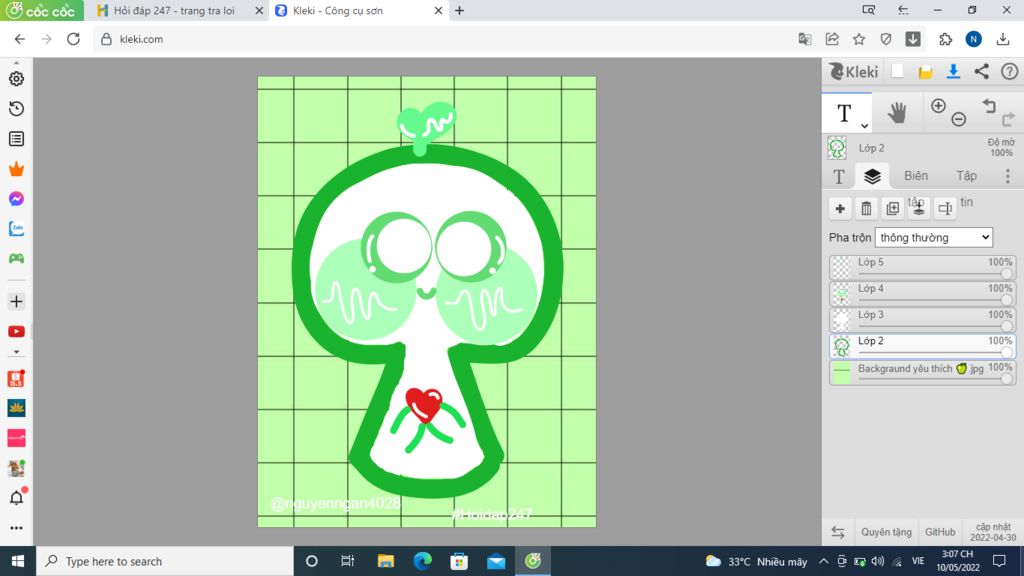The image size is (1024, 576).
Task: Open the games sidebar icon
Action: pos(16,259)
